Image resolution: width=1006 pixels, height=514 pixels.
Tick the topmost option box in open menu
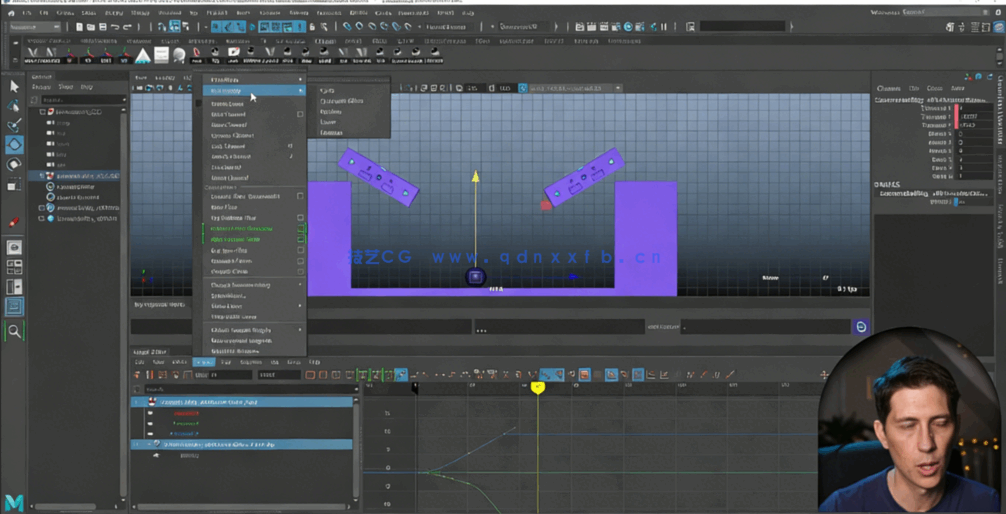coord(301,114)
